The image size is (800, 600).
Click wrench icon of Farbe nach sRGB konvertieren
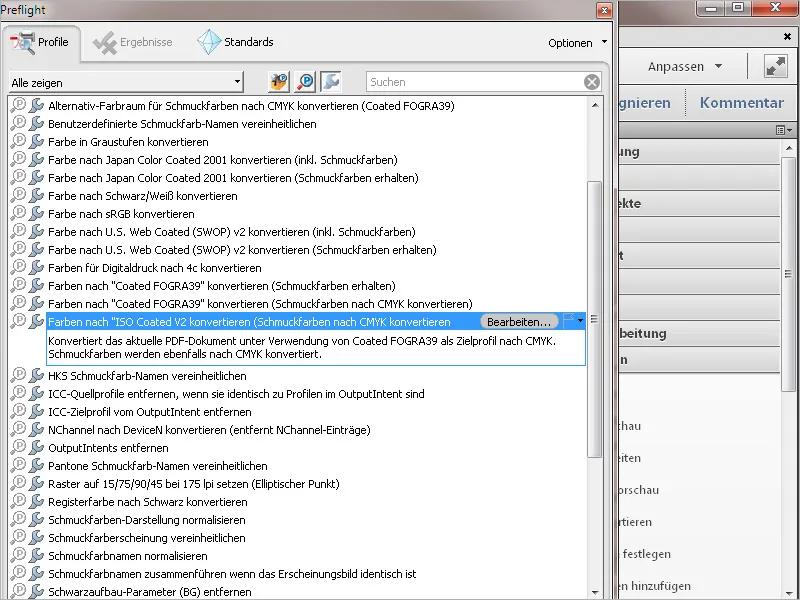coord(36,213)
